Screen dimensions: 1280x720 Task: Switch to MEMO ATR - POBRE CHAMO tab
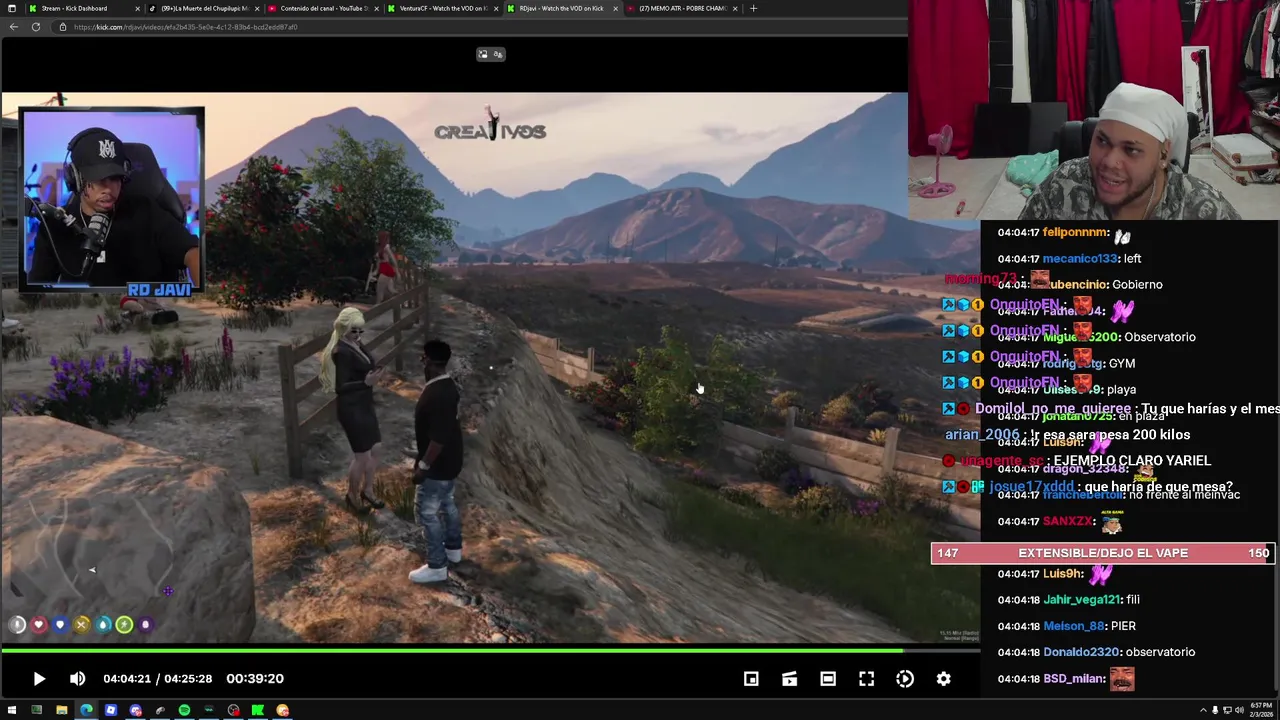[682, 8]
